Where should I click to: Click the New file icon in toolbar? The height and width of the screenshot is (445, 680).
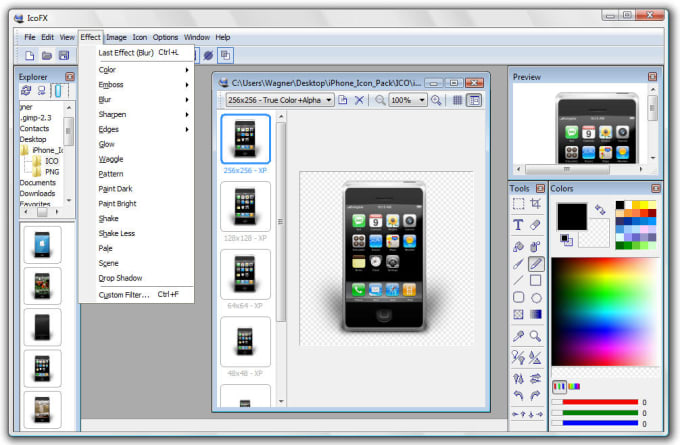(29, 56)
